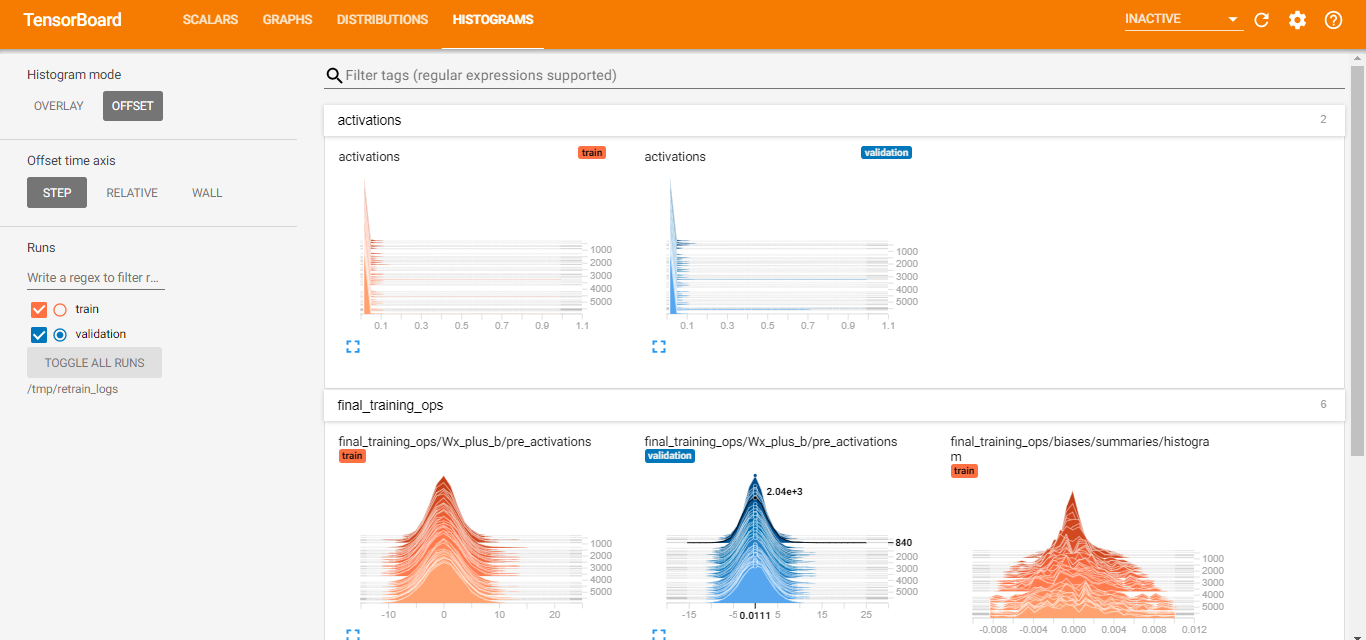Click the TensorBoard logo title

coord(72,20)
